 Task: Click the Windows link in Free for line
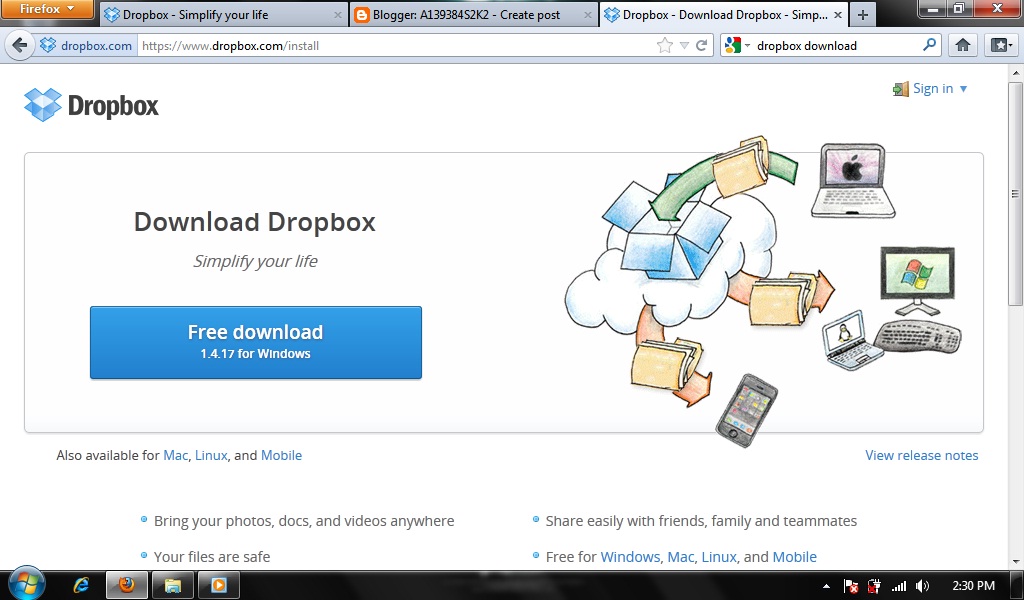pyautogui.click(x=630, y=556)
